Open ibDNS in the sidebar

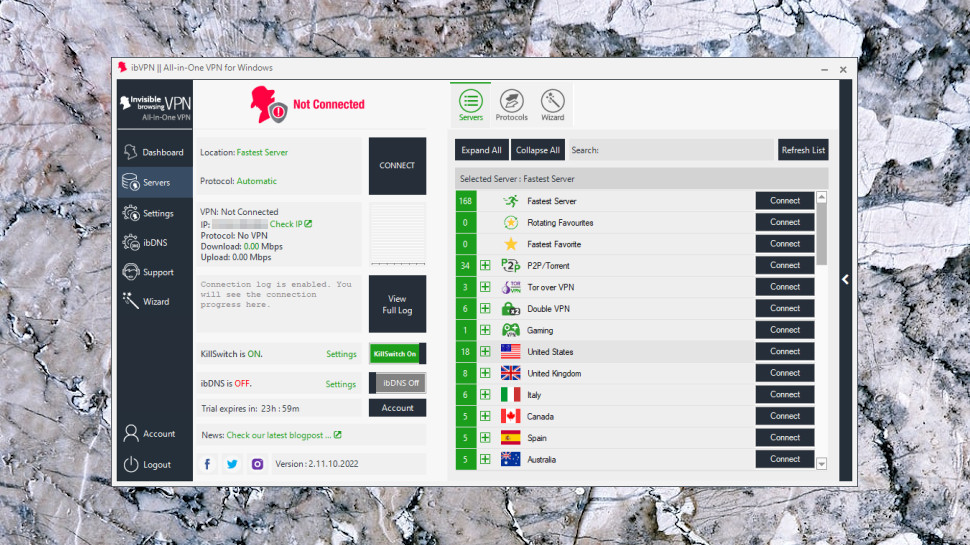click(155, 242)
